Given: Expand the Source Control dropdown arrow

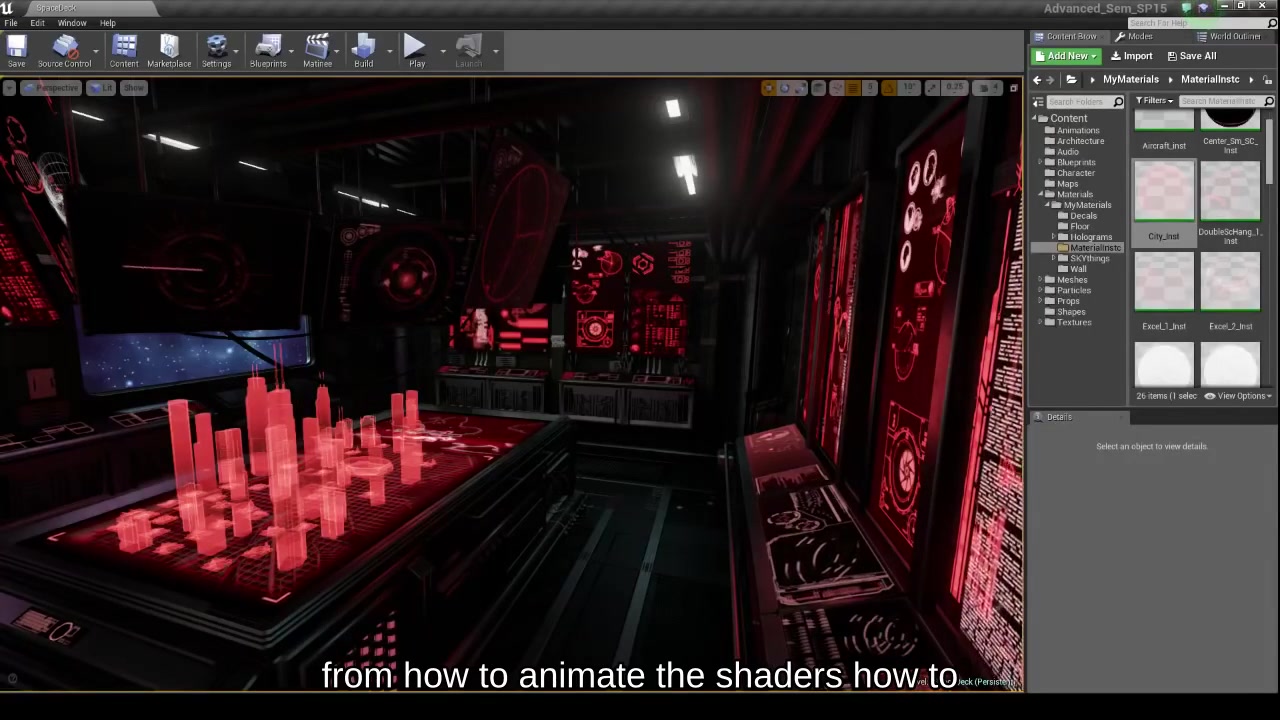Looking at the screenshot, I should 96,51.
